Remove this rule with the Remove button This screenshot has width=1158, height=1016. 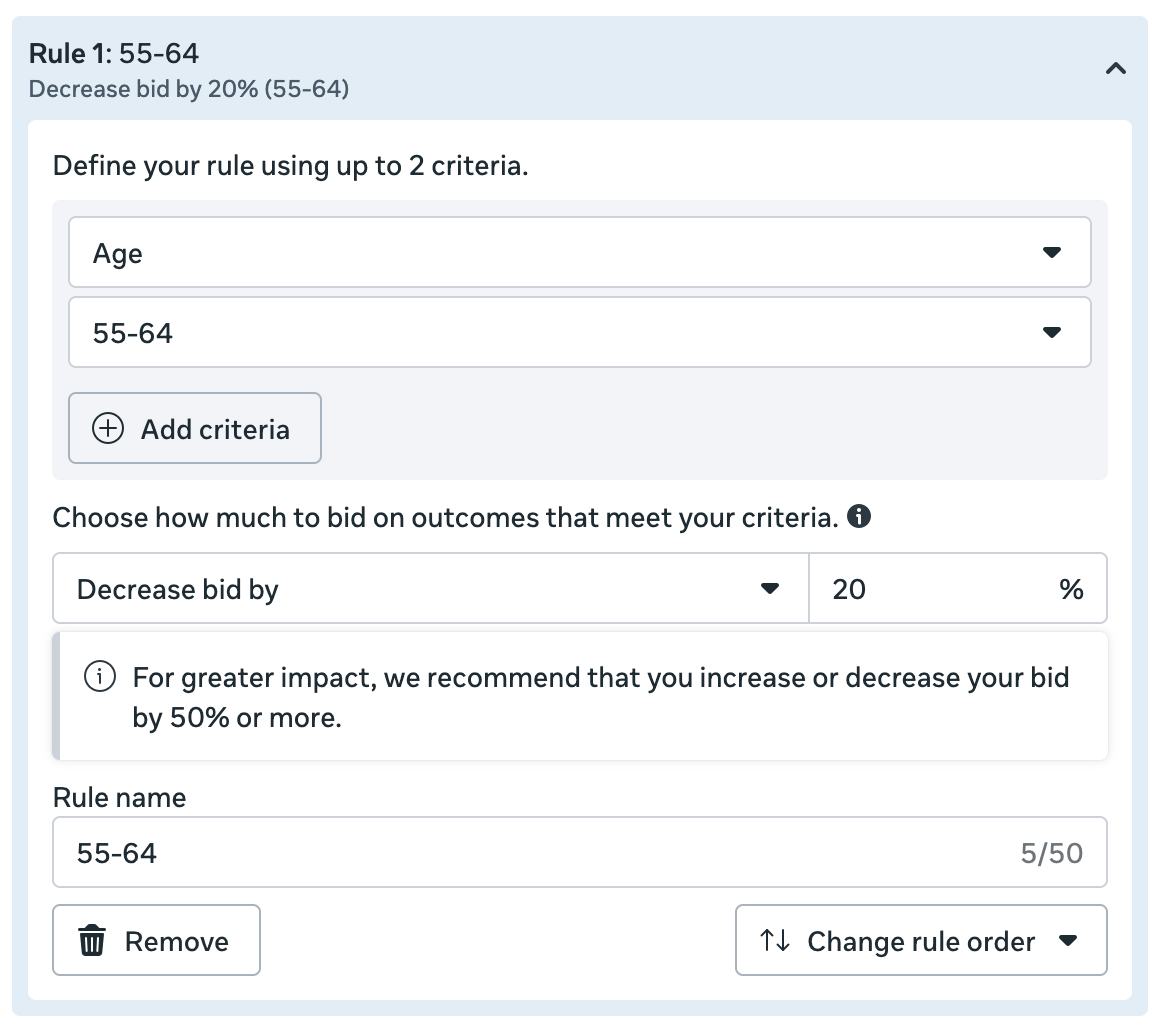coord(156,941)
